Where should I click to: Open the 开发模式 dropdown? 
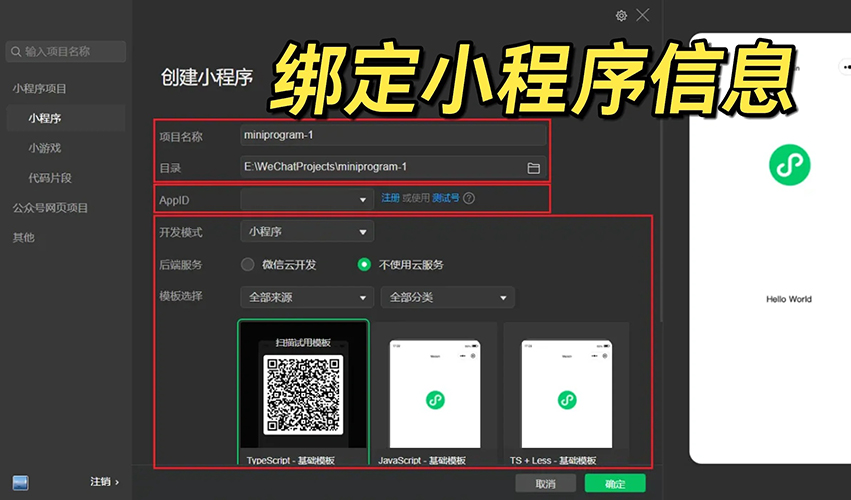coord(307,232)
